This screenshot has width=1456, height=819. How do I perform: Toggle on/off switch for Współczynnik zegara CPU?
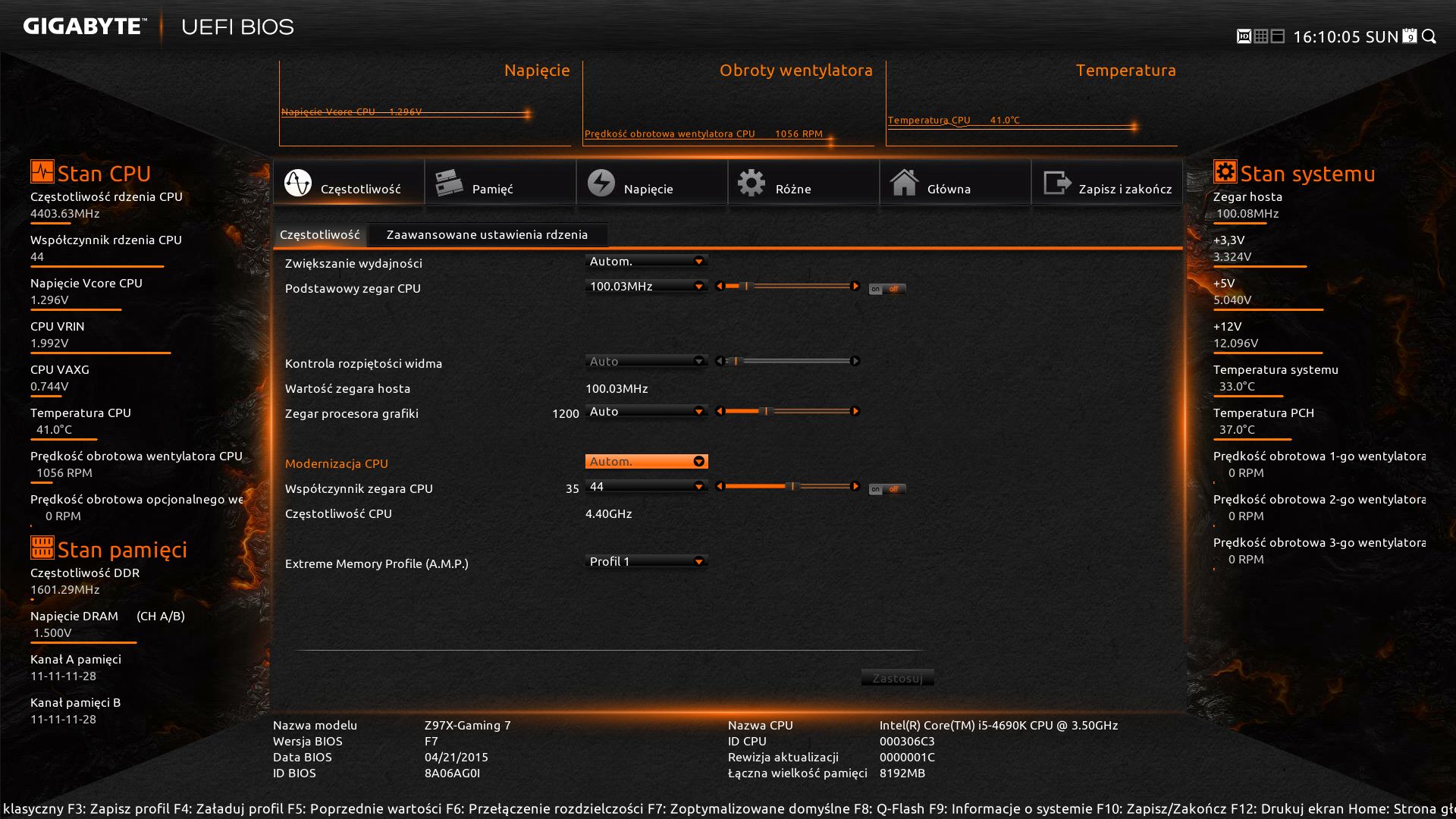(x=886, y=489)
